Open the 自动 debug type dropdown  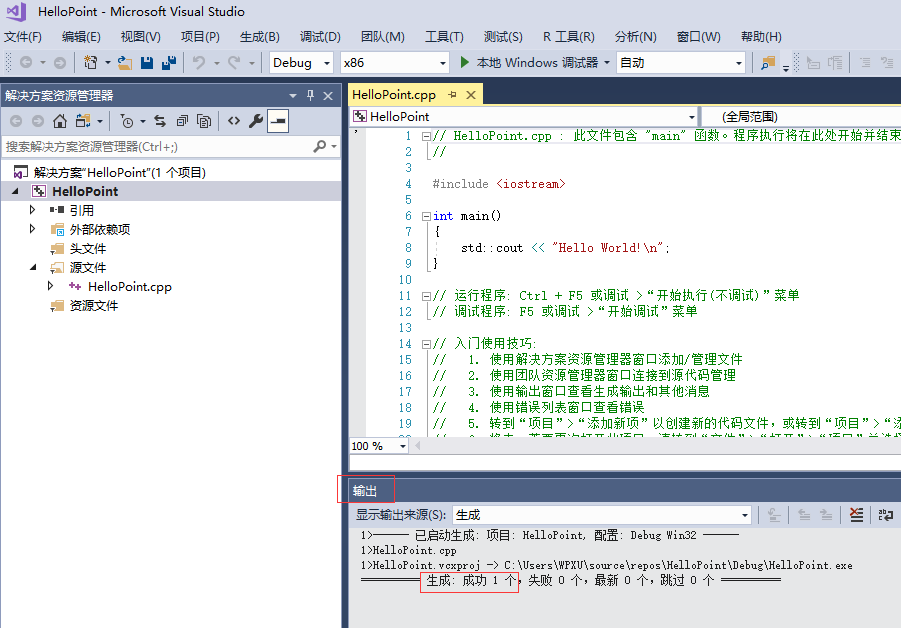681,63
